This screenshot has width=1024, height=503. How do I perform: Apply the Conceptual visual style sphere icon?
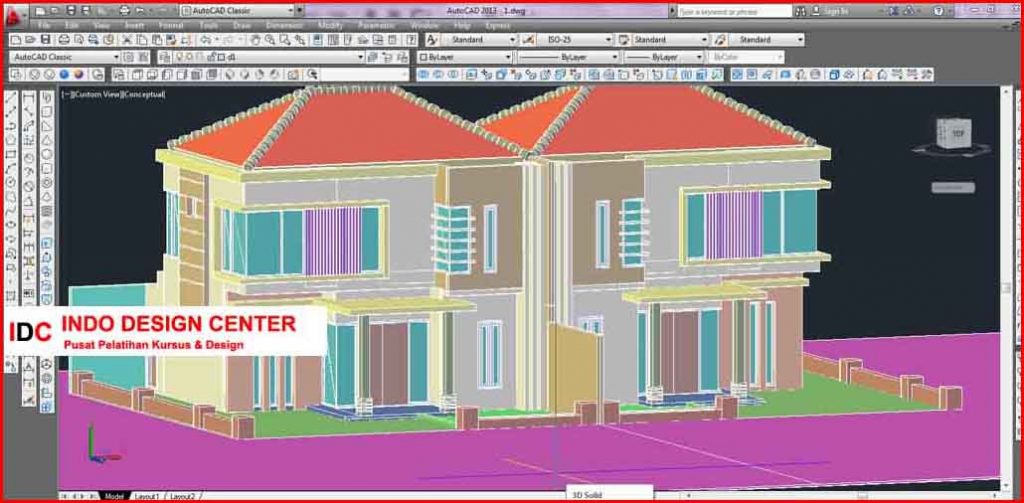click(79, 74)
